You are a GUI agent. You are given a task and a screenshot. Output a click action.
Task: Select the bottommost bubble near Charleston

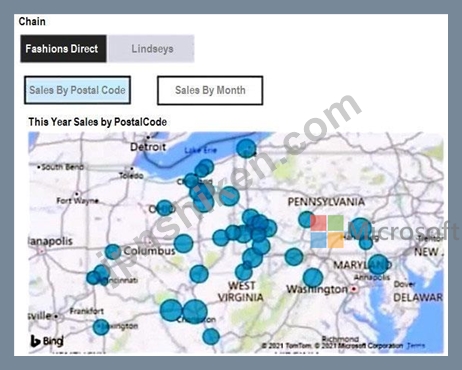(x=211, y=336)
